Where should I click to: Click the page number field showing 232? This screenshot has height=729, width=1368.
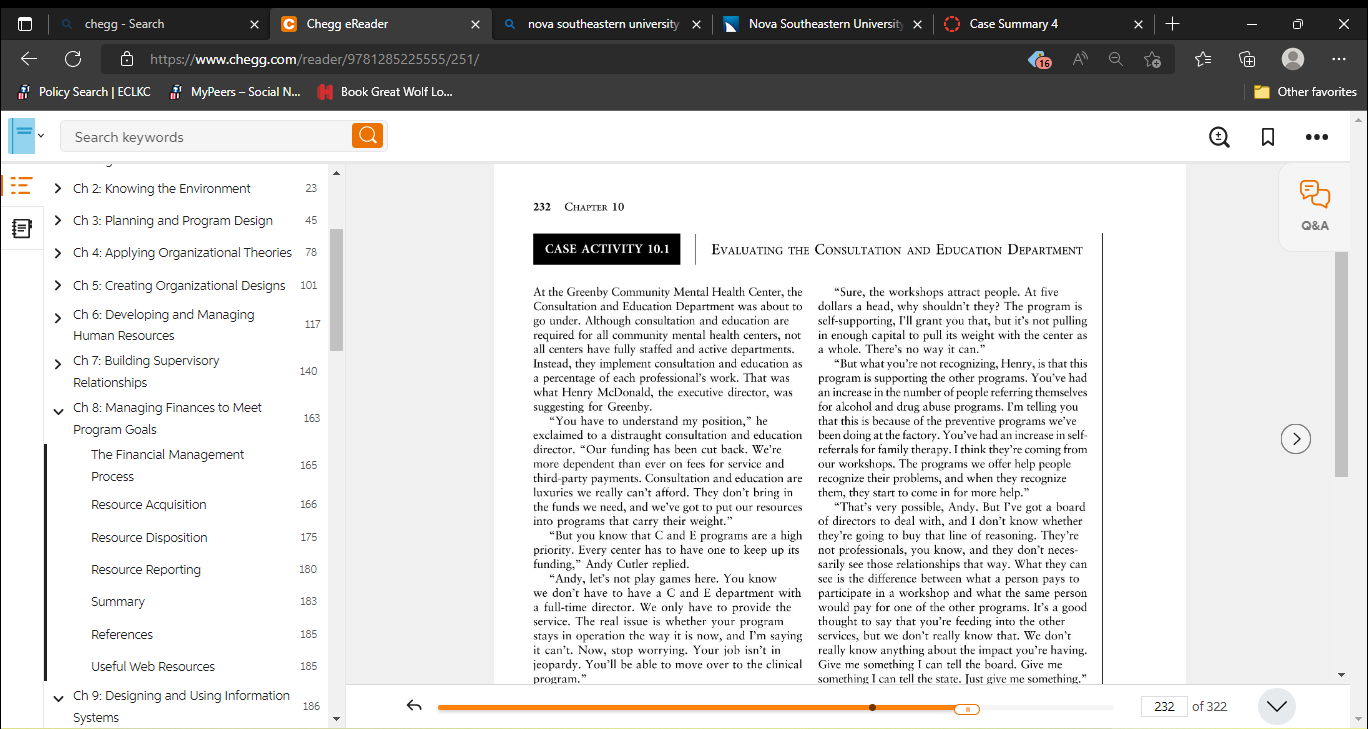tap(1164, 706)
